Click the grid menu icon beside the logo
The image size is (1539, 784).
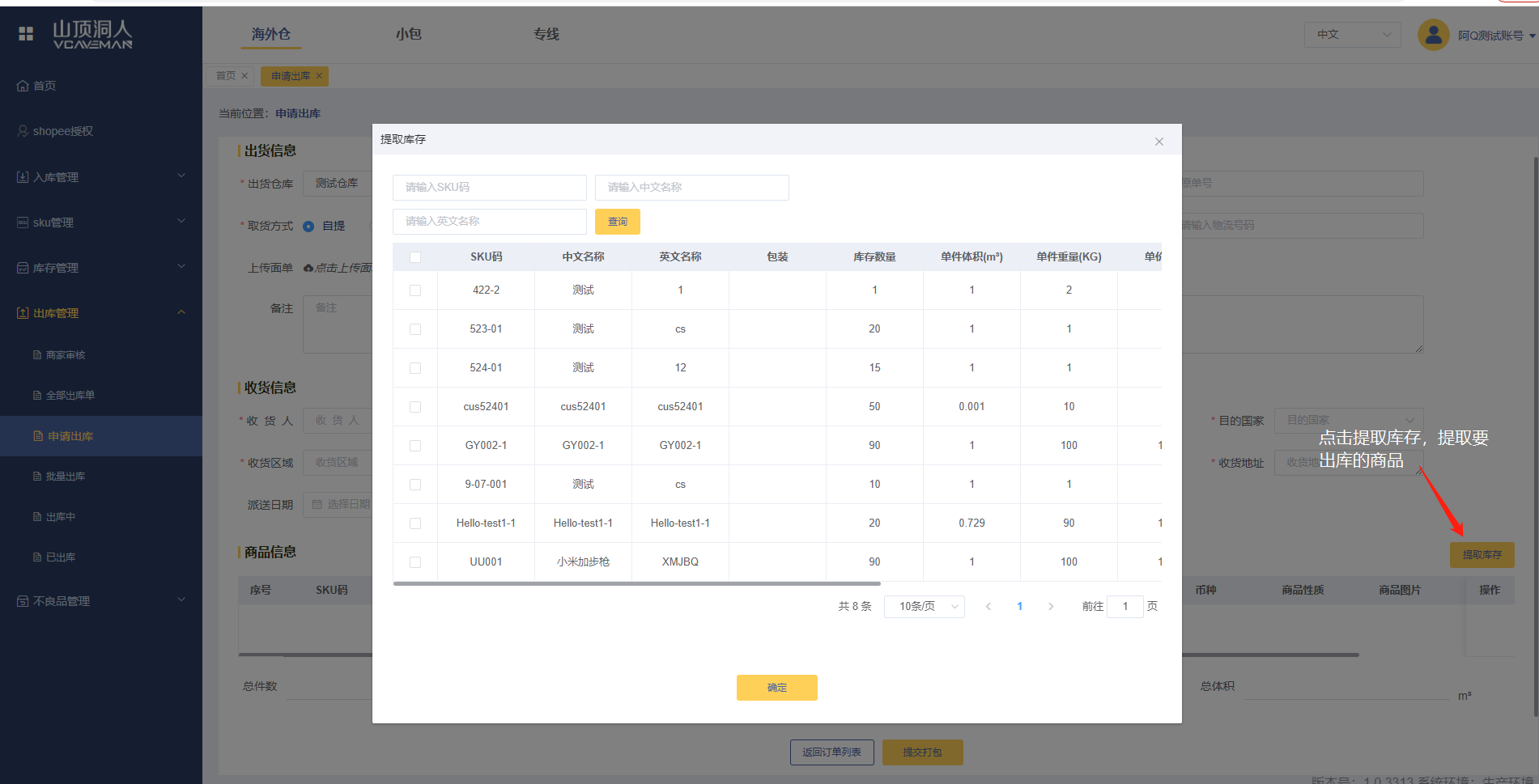coord(26,33)
